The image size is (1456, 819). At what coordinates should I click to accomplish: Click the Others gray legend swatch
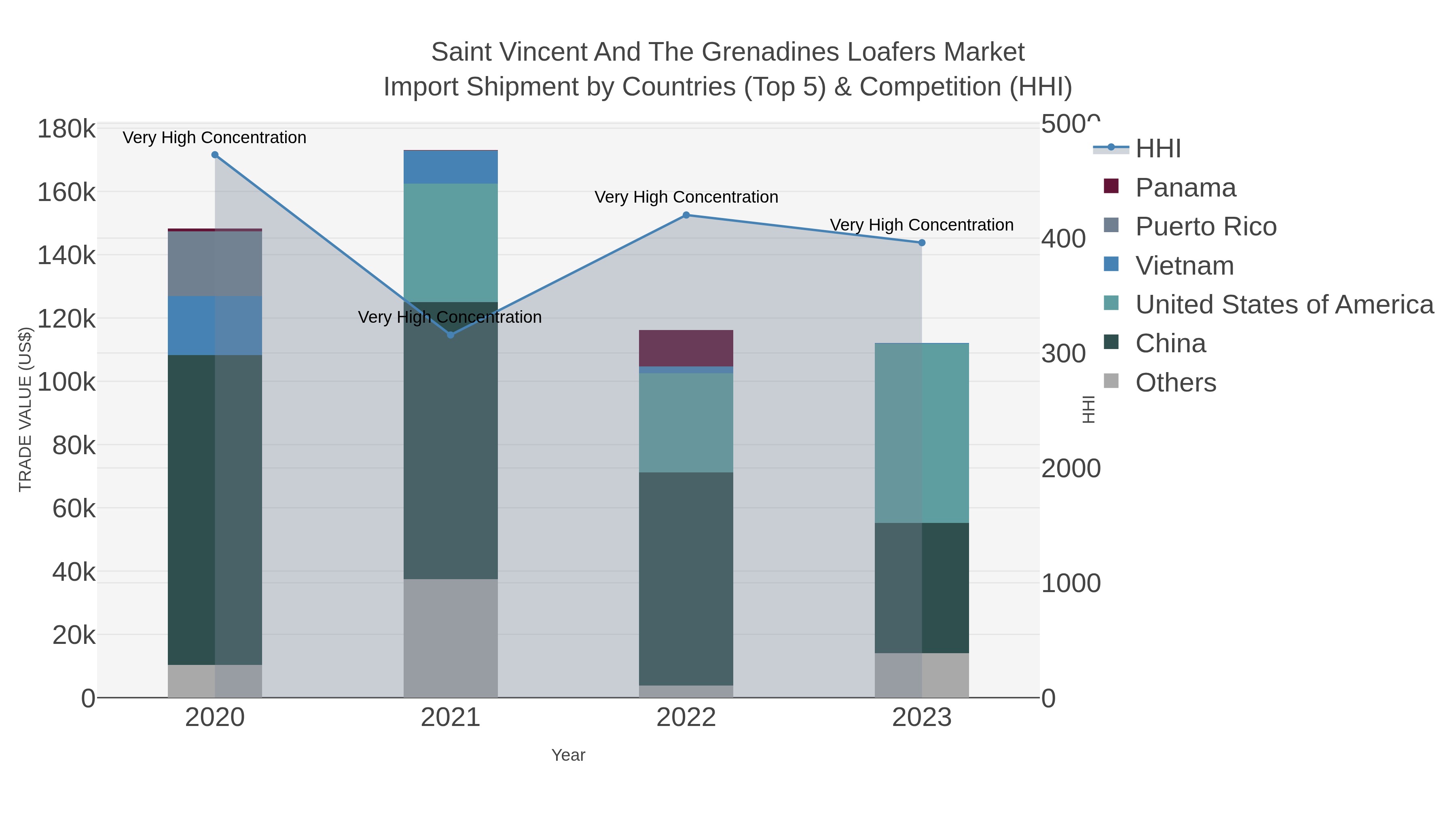pyautogui.click(x=1111, y=381)
